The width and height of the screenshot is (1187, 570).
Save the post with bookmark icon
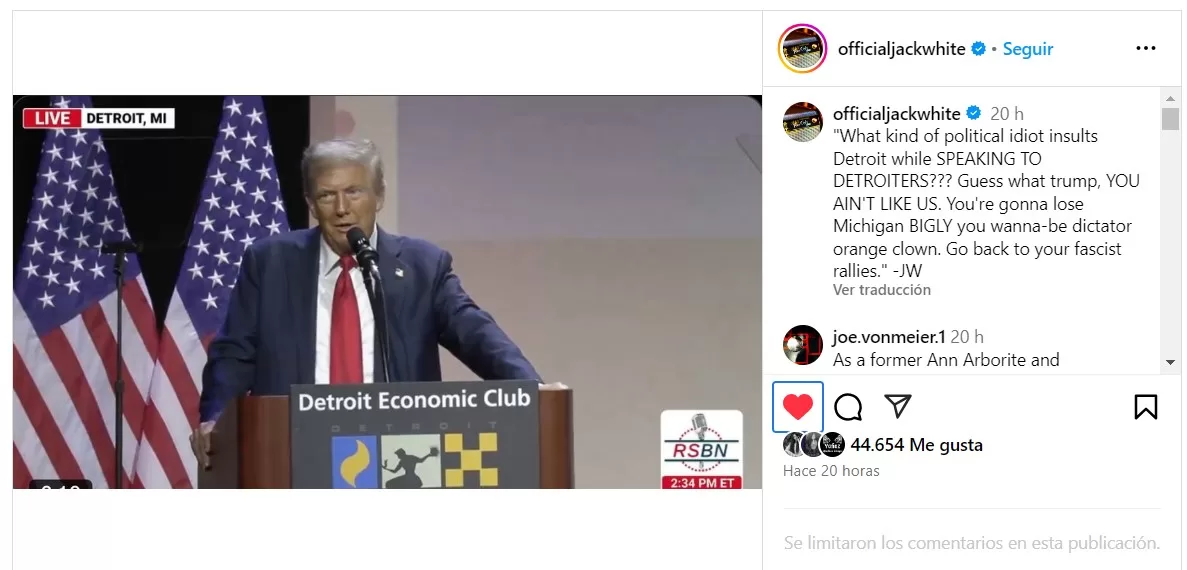click(1145, 407)
